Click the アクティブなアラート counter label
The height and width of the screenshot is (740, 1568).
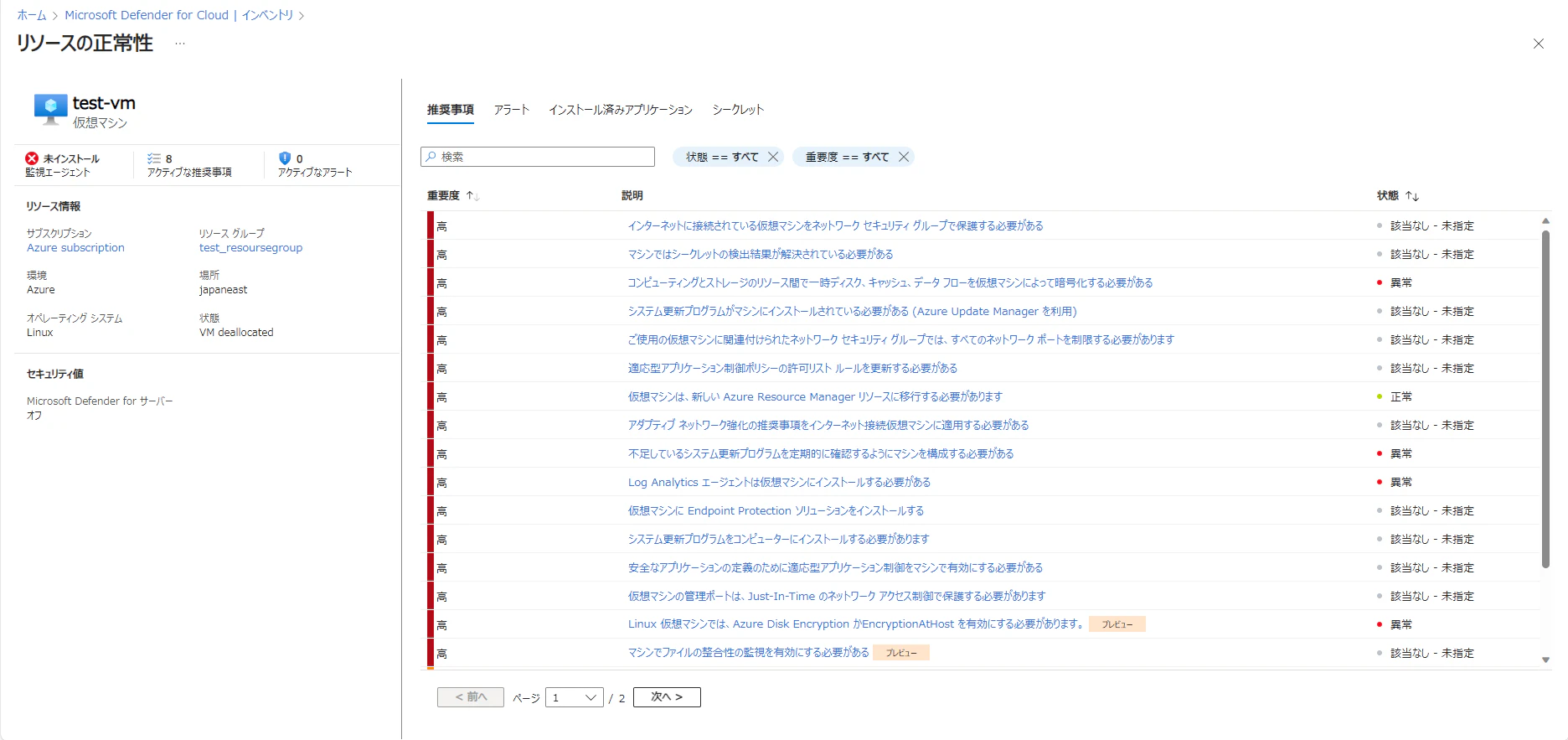pyautogui.click(x=315, y=173)
